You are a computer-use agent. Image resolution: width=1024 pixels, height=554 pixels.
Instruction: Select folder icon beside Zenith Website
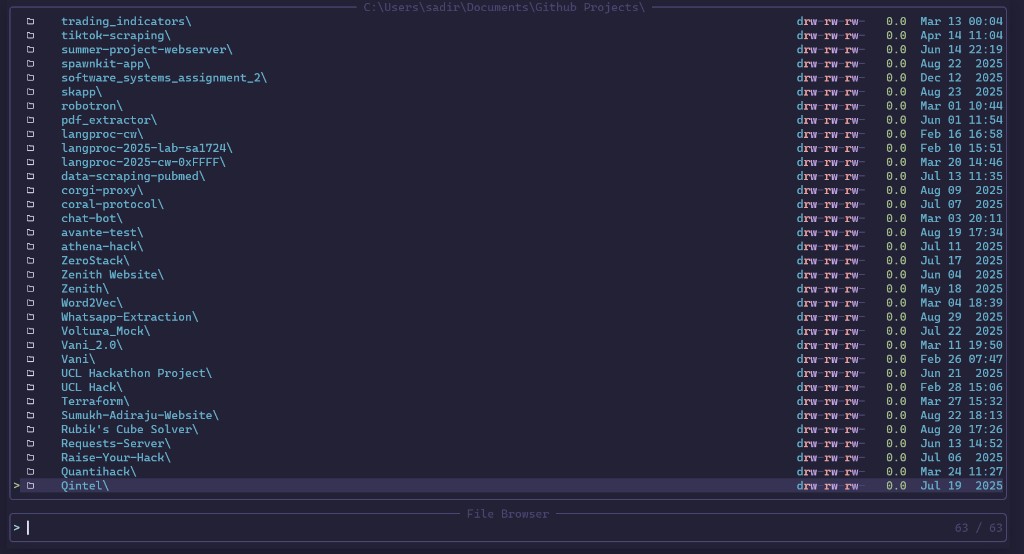30,275
